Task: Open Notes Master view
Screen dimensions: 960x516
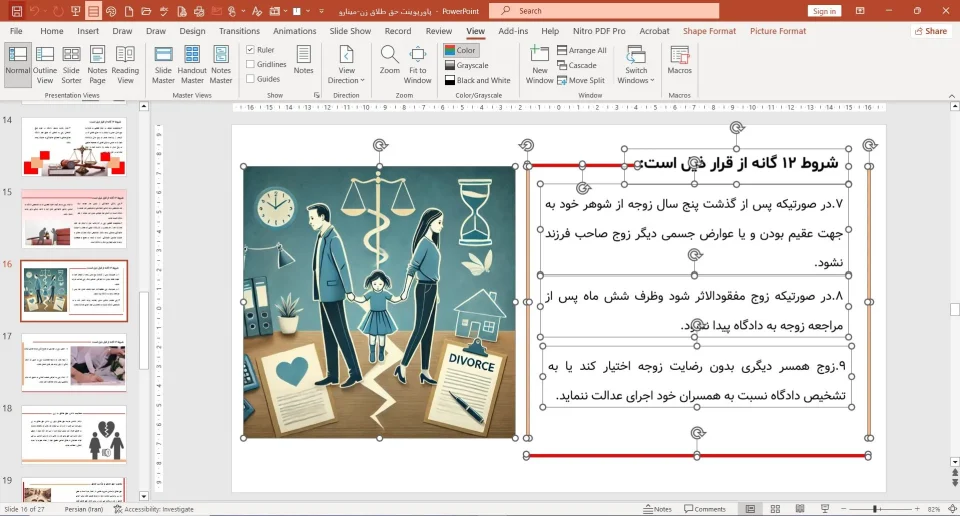Action: pyautogui.click(x=221, y=64)
